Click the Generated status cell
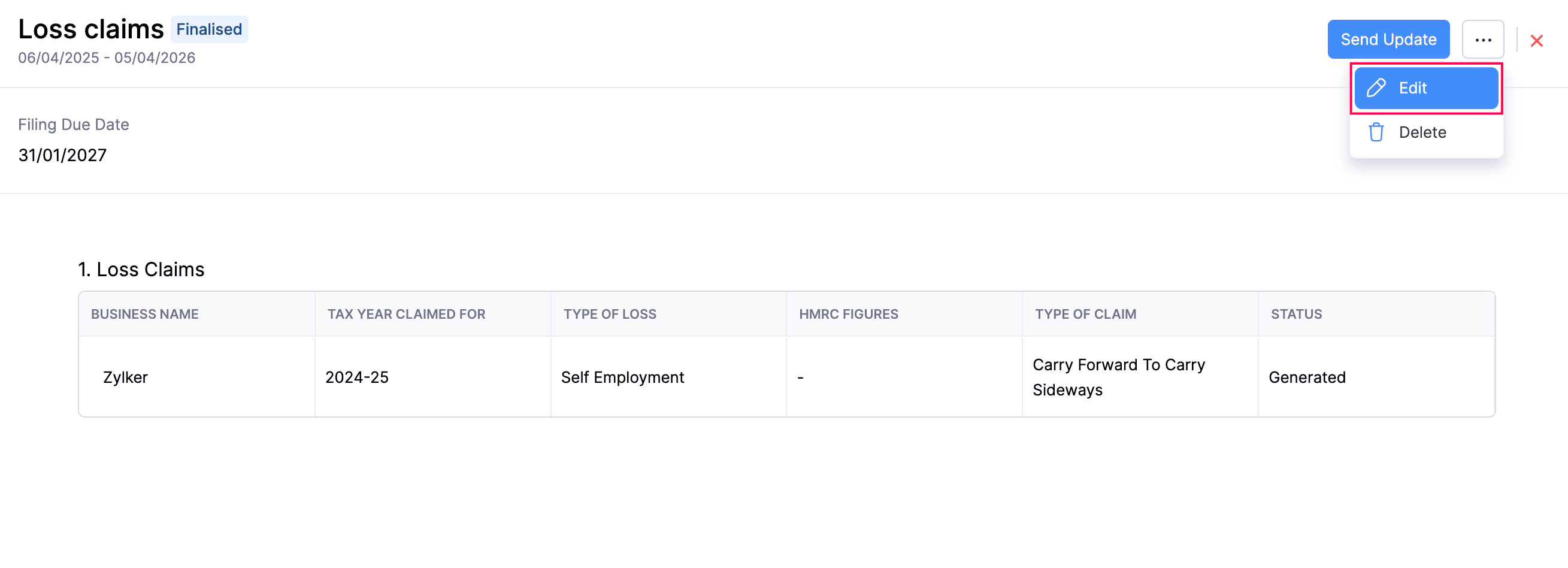Screen dimensions: 1568x568 click(x=1376, y=377)
